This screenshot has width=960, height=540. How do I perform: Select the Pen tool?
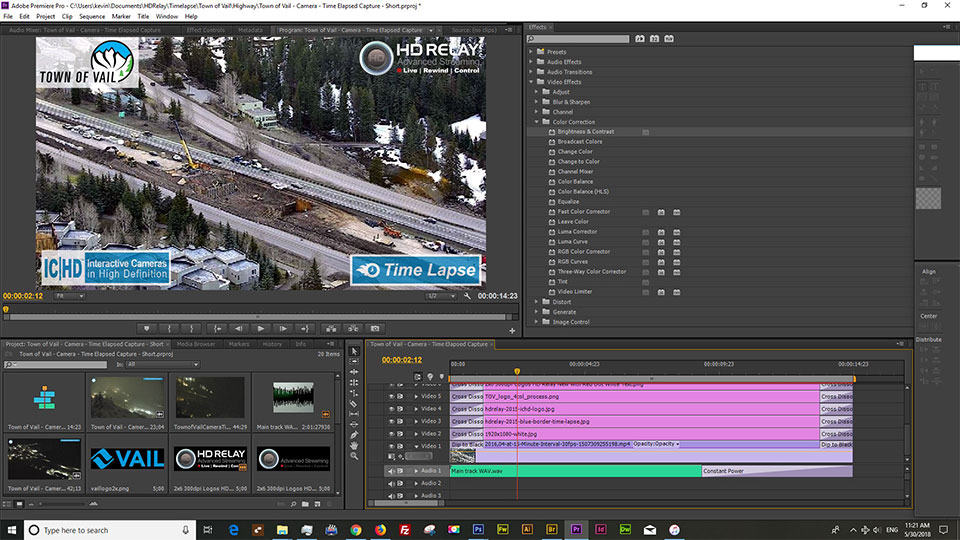354,433
